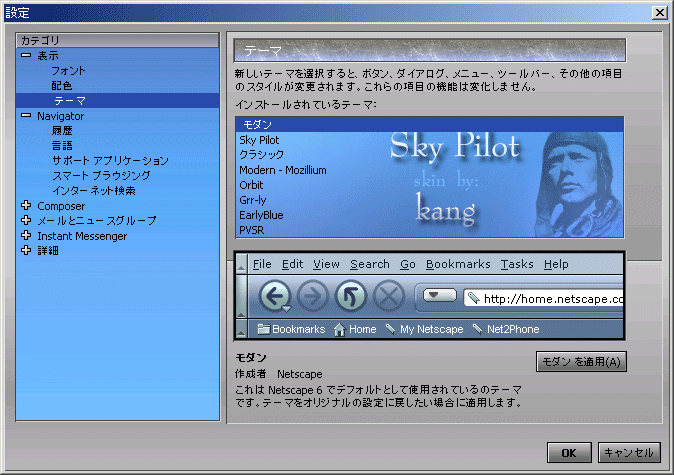
Task: Select 言語 under Navigator
Action: [62, 146]
